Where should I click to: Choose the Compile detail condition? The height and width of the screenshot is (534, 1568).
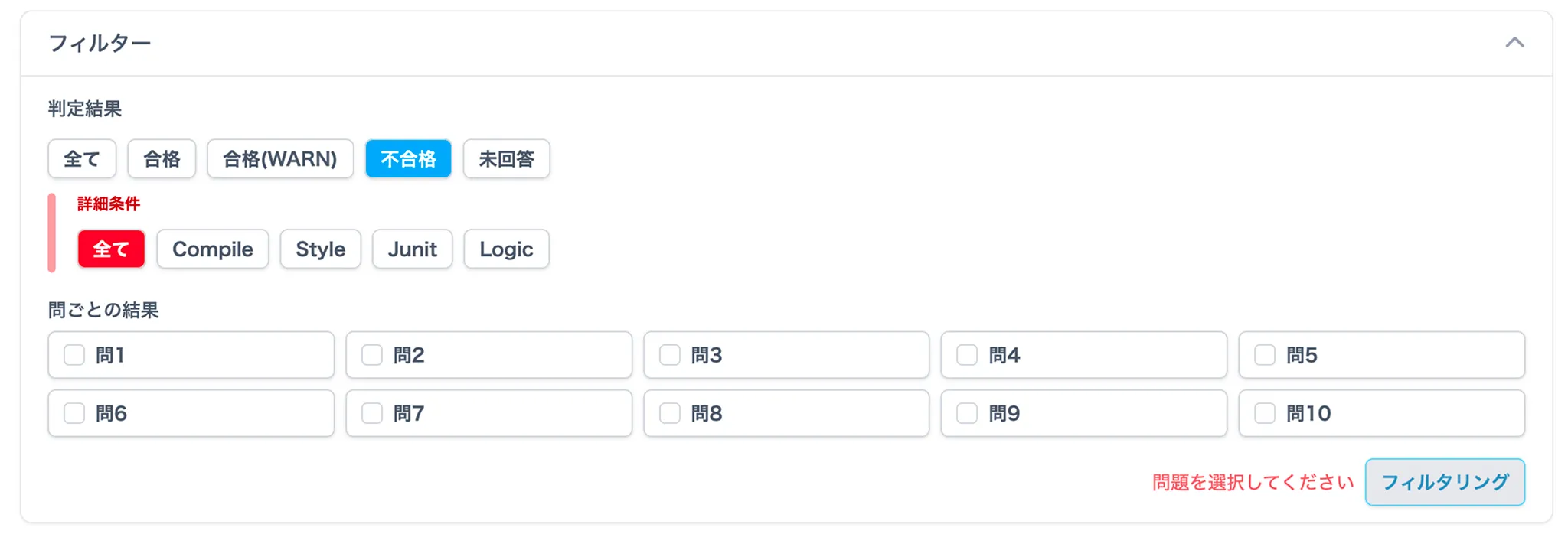coord(213,249)
